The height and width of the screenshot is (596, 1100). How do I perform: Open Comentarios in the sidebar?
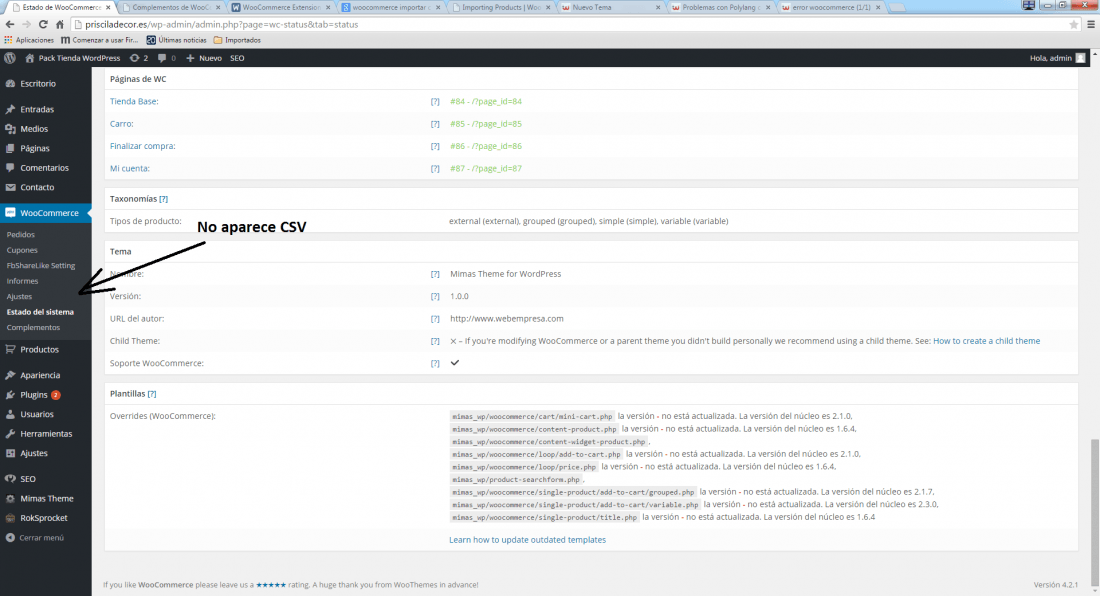pyautogui.click(x=46, y=168)
